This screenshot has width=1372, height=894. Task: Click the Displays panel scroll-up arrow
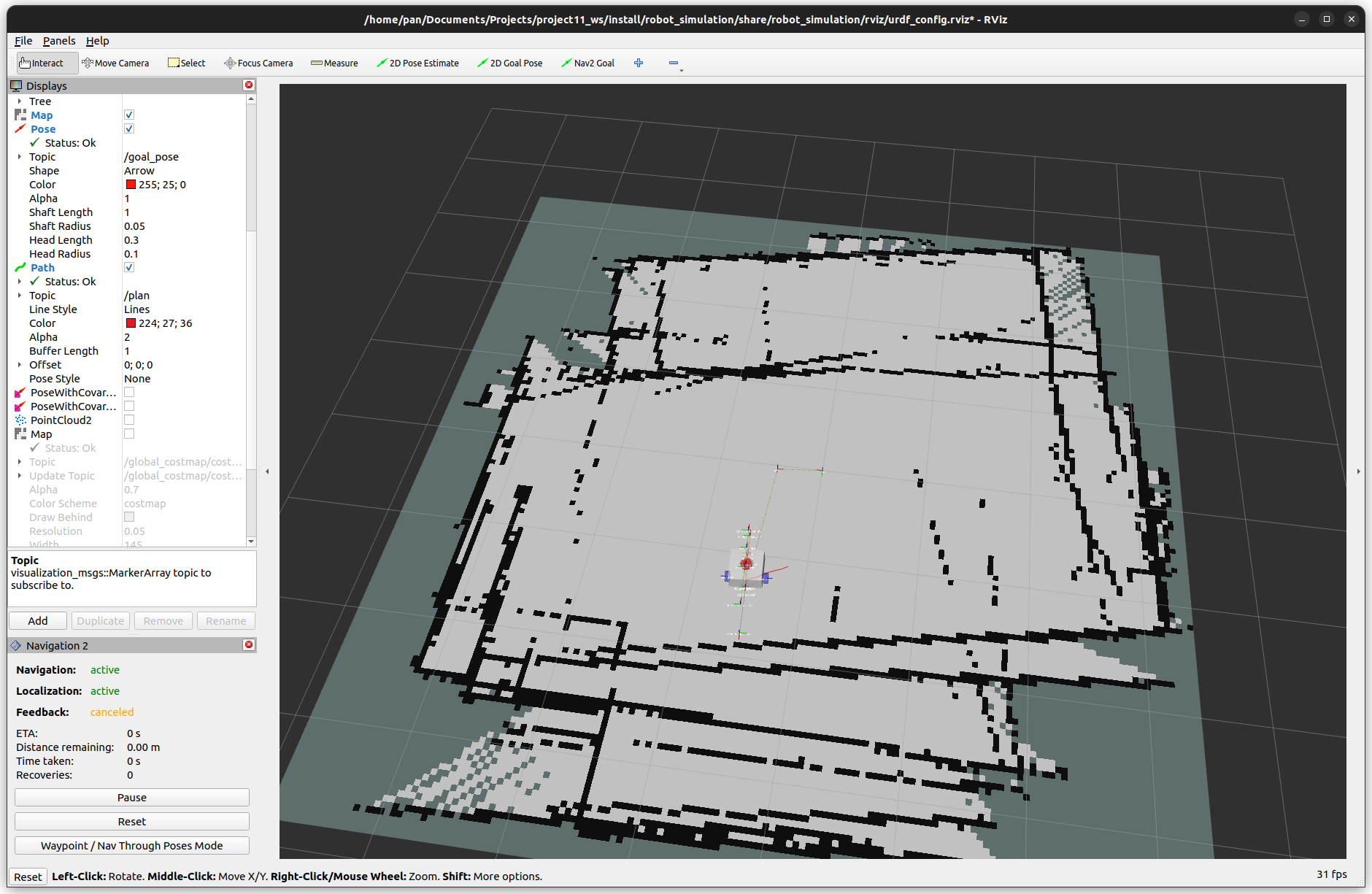[x=251, y=99]
